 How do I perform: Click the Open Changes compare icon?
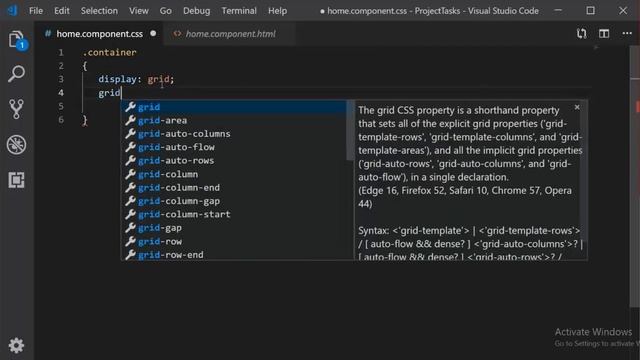click(582, 34)
